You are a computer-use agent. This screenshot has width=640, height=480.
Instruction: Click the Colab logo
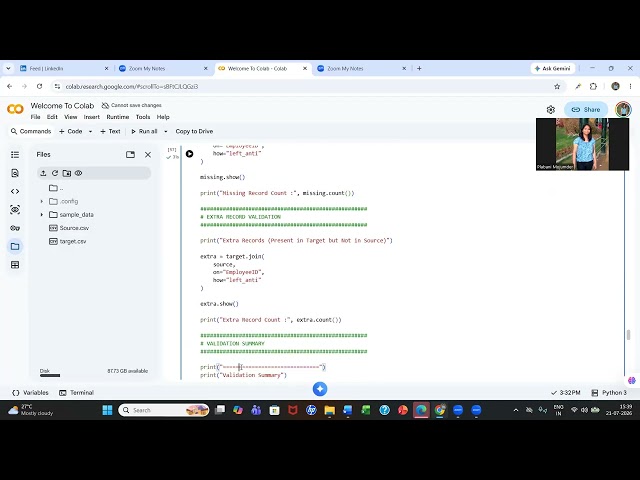[15, 109]
